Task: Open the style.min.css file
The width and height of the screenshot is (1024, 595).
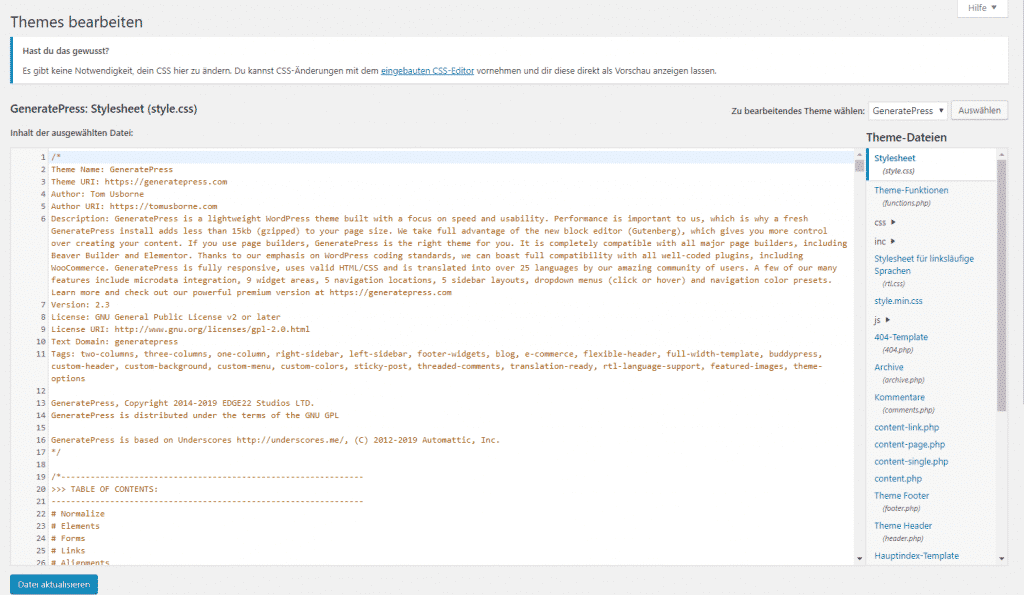Action: click(899, 301)
